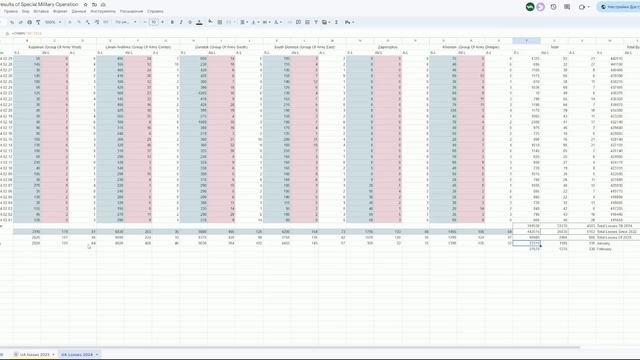The image size is (640, 360).
Task: Select the 'Zaporozhie' header cell
Action: tap(388, 47)
